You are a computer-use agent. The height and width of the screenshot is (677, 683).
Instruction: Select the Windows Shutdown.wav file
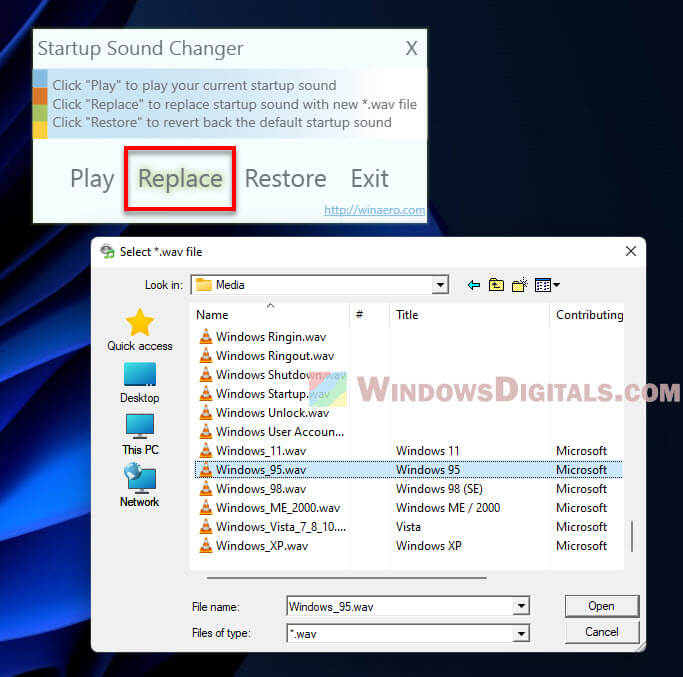pyautogui.click(x=273, y=375)
